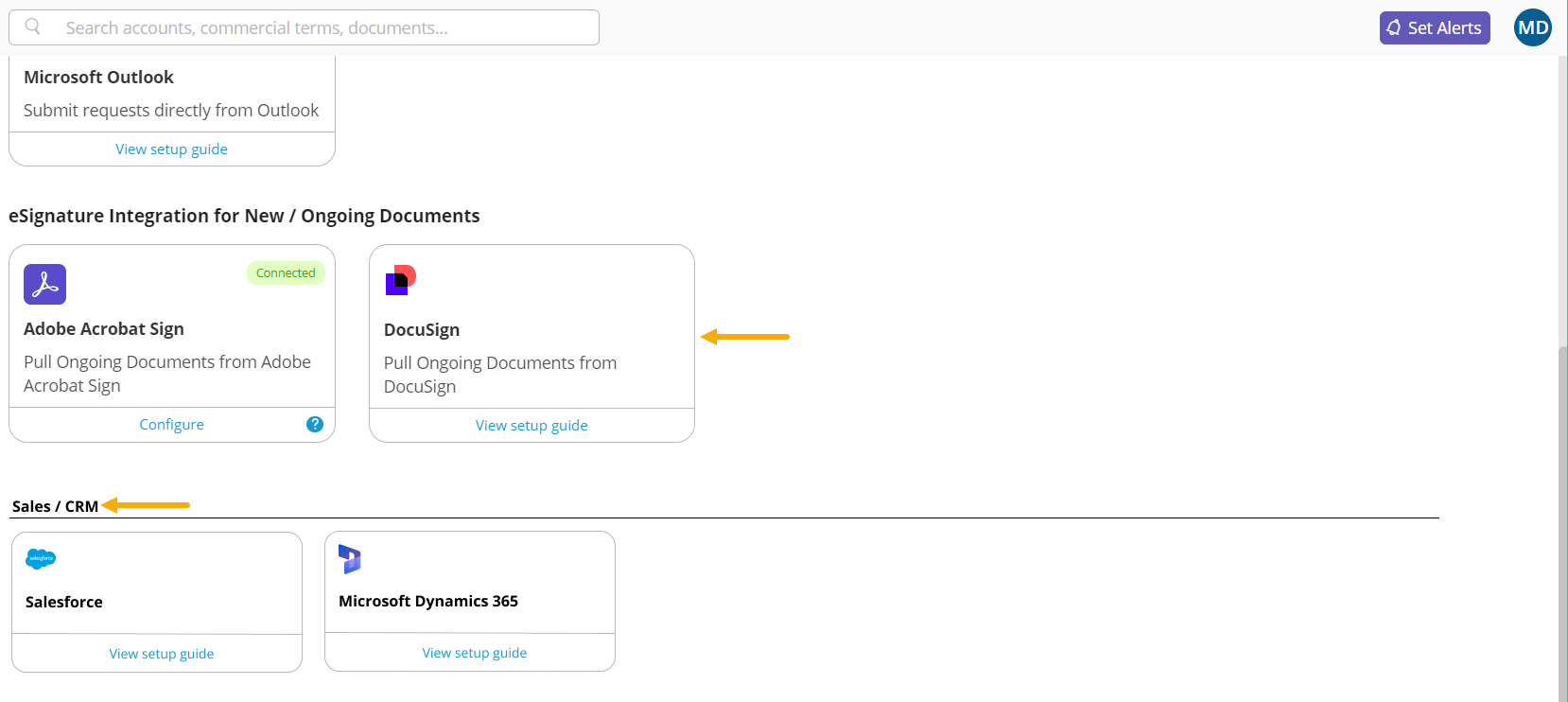The image size is (1568, 702).
Task: Open Salesforce View setup guide
Action: point(161,653)
